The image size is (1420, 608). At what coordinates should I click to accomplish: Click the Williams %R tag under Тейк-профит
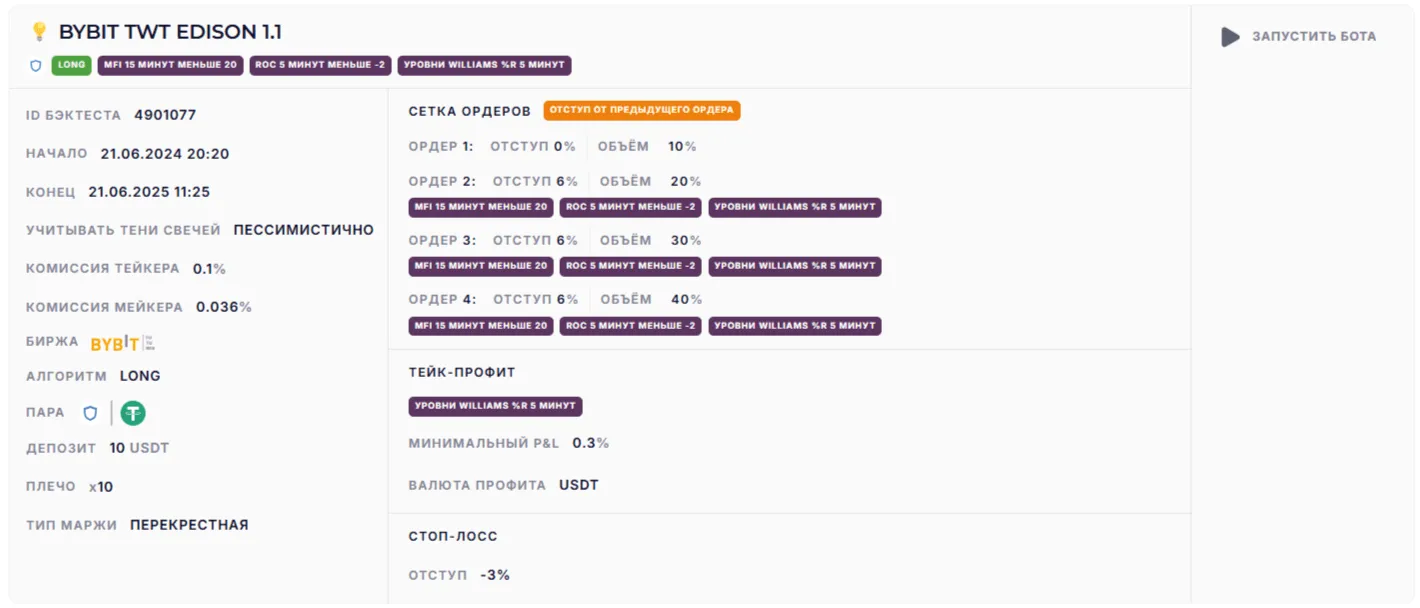point(495,406)
